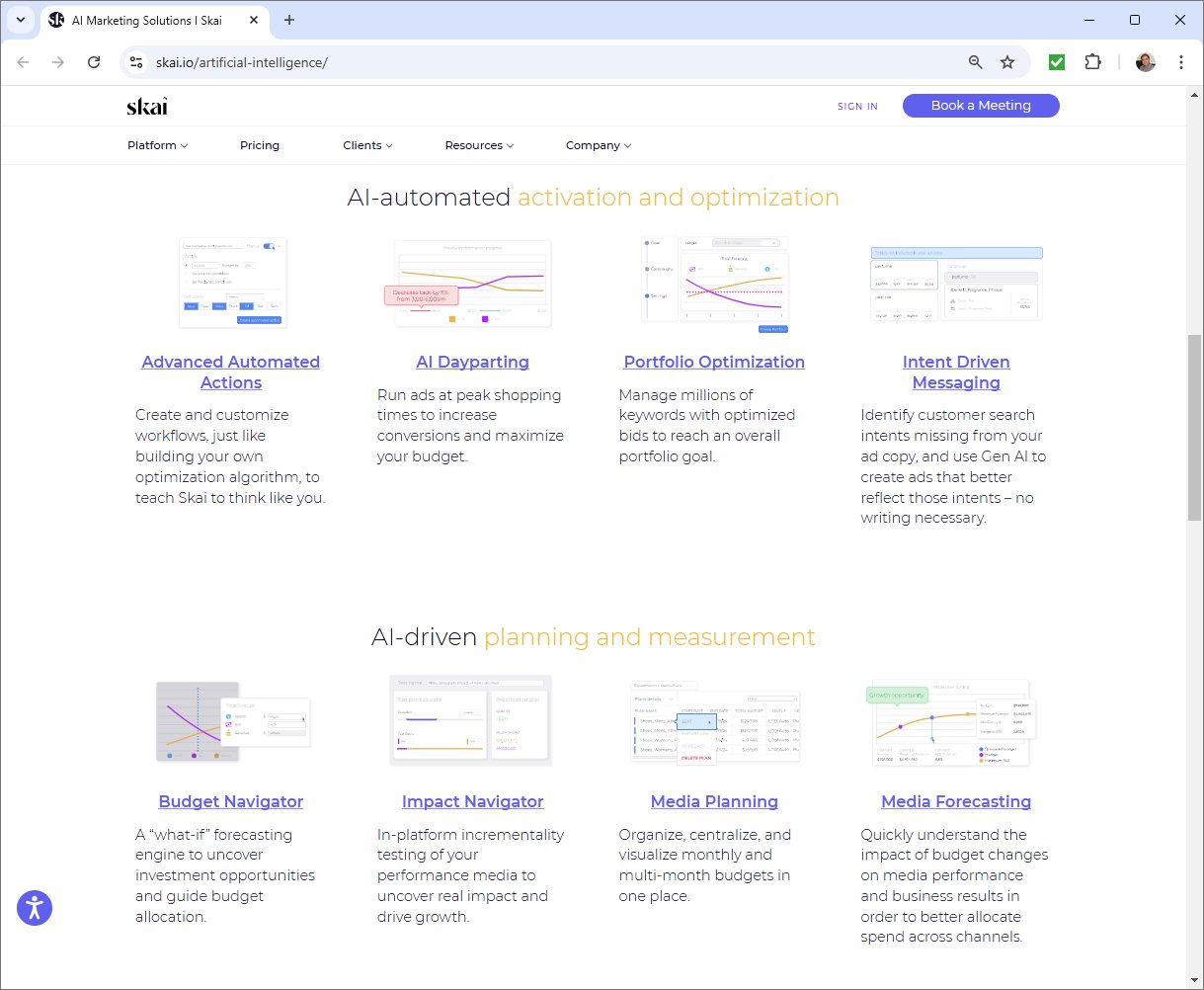Screen dimensions: 1204x990
Task: Click the Media Forecasting chart illustration
Action: pyautogui.click(x=951, y=723)
